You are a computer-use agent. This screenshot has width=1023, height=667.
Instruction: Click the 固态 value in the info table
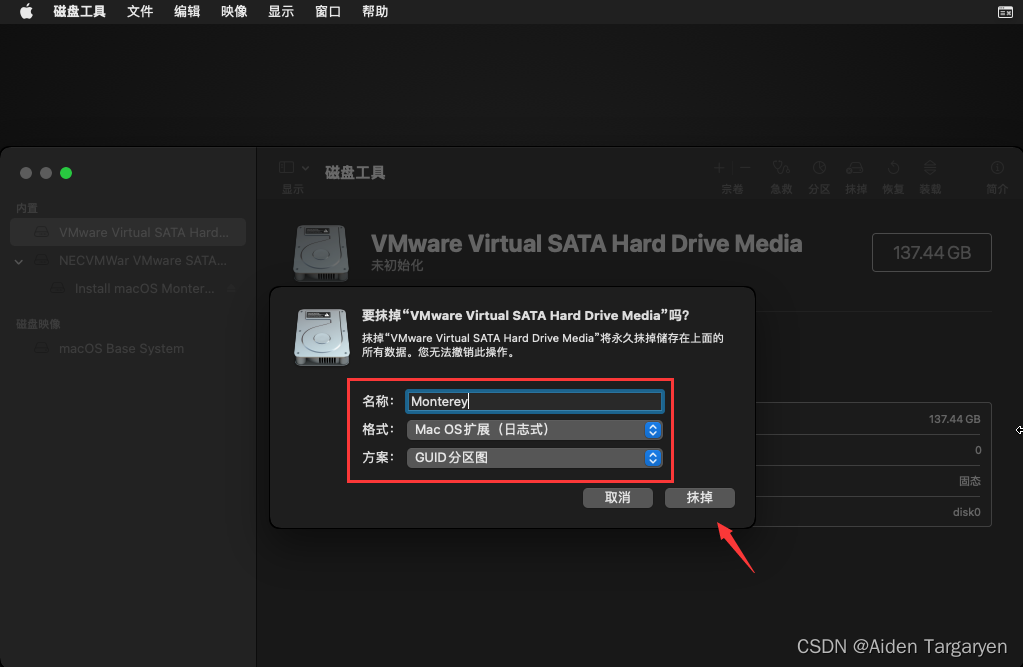970,481
